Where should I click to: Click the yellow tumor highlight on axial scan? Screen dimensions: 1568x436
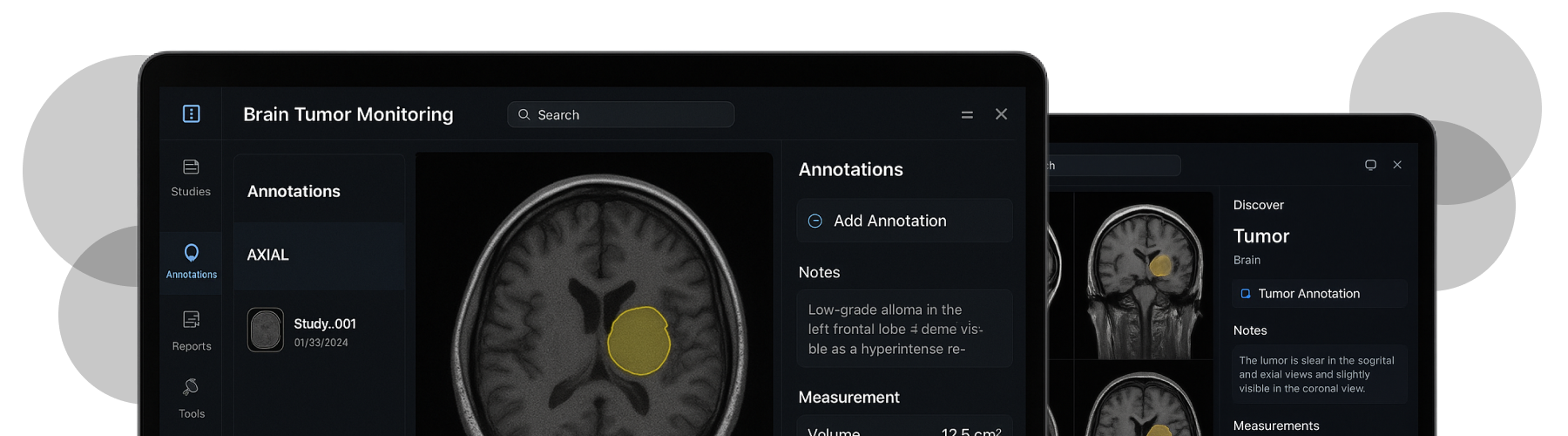point(639,341)
